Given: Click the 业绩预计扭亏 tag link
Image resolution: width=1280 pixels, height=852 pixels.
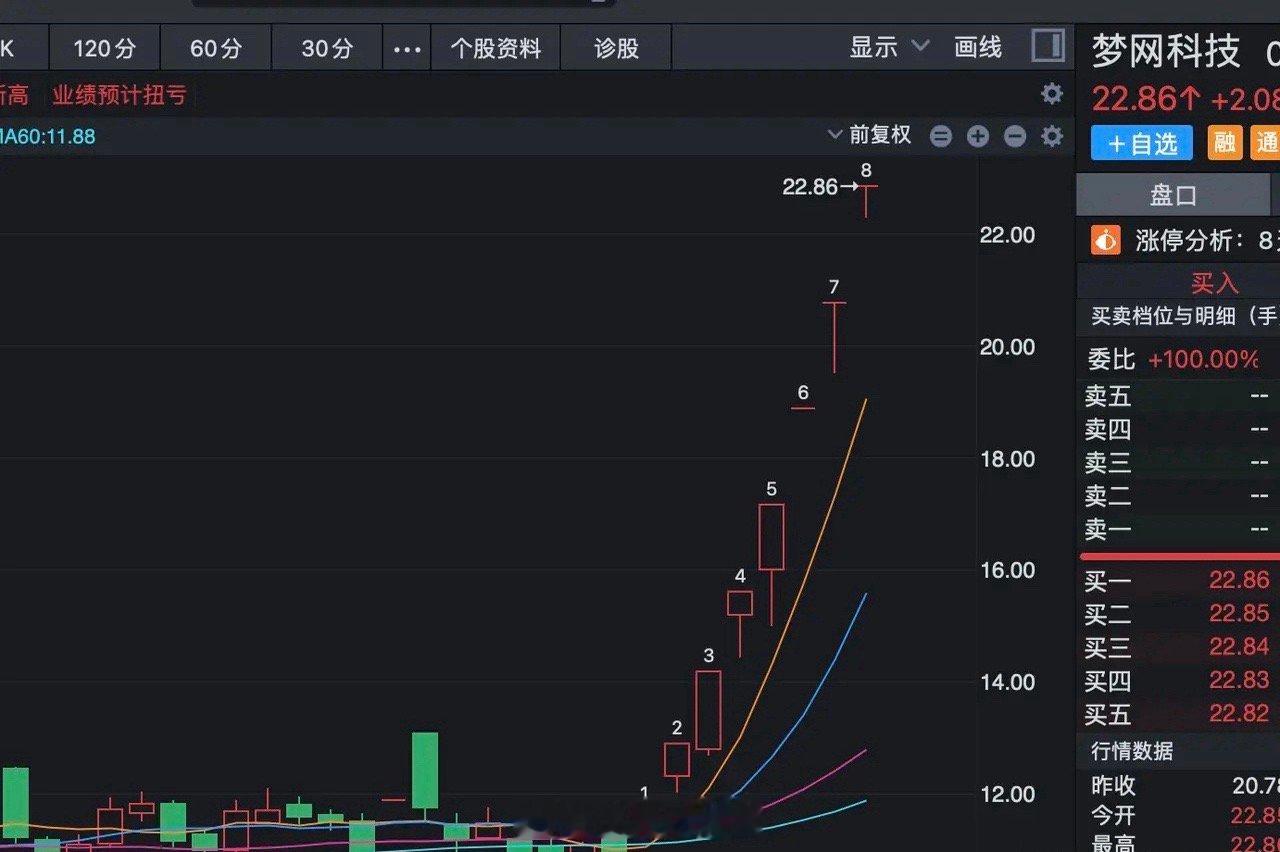Looking at the screenshot, I should pyautogui.click(x=120, y=96).
